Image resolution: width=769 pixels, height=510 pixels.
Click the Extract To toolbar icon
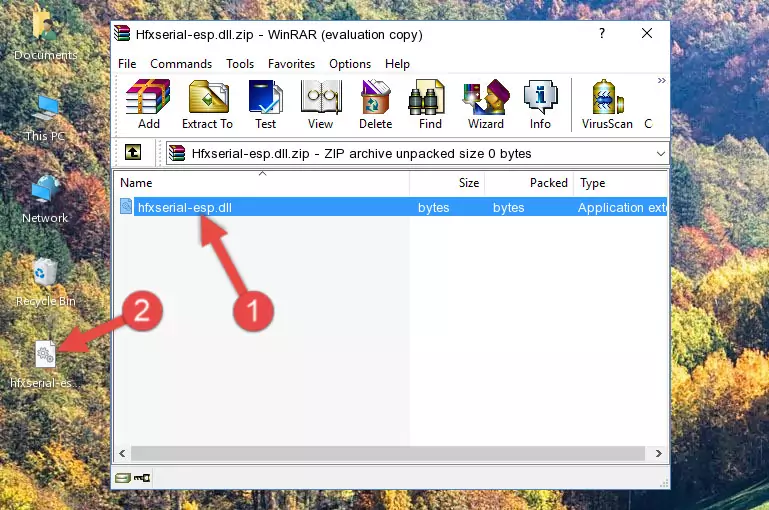coord(207,104)
